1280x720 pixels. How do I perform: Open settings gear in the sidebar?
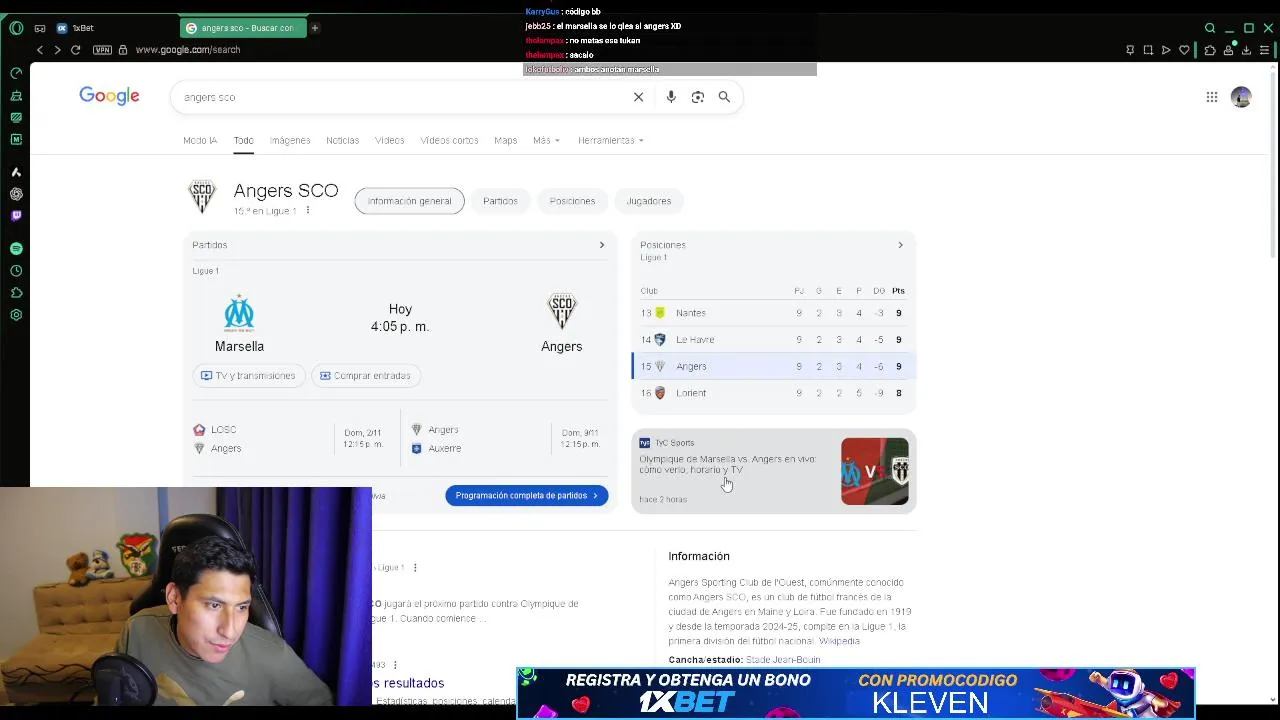16,315
